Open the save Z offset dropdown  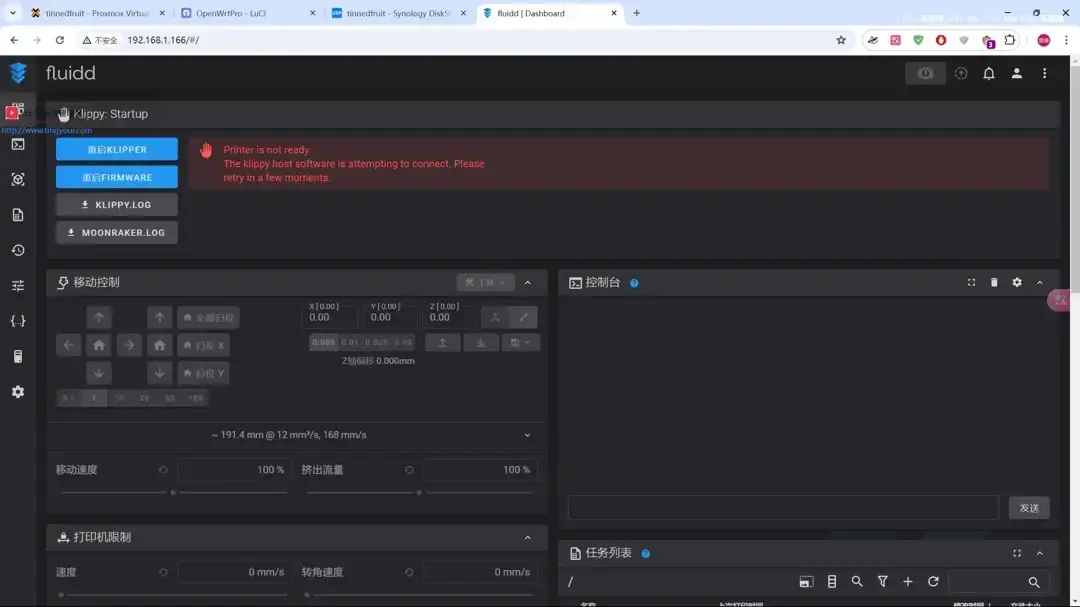pyautogui.click(x=521, y=342)
